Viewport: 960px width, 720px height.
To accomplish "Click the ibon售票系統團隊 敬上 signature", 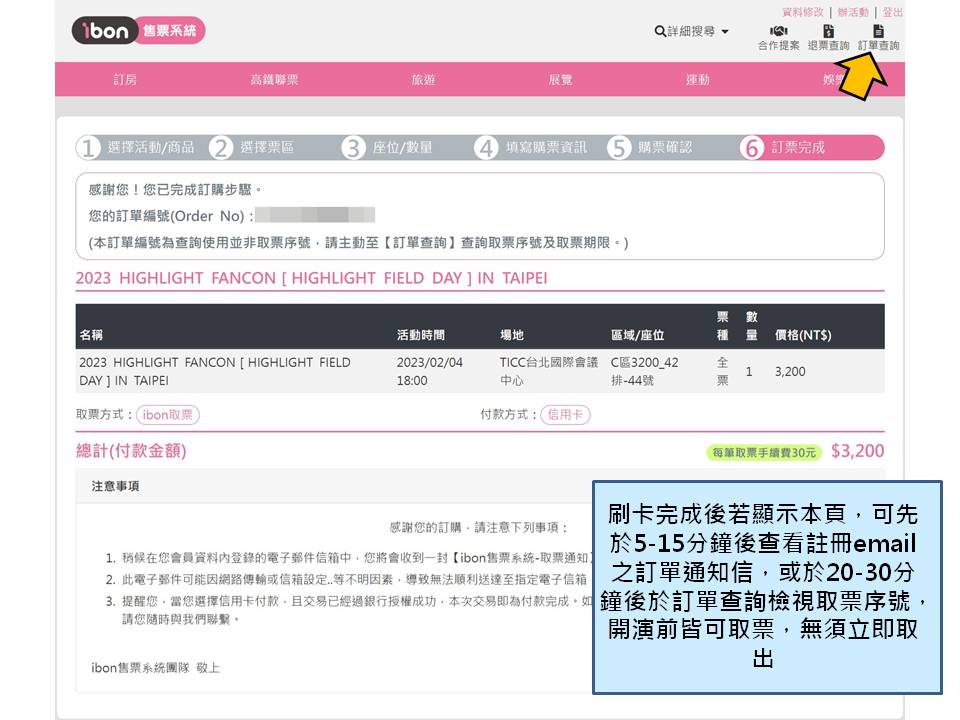I will coord(156,668).
